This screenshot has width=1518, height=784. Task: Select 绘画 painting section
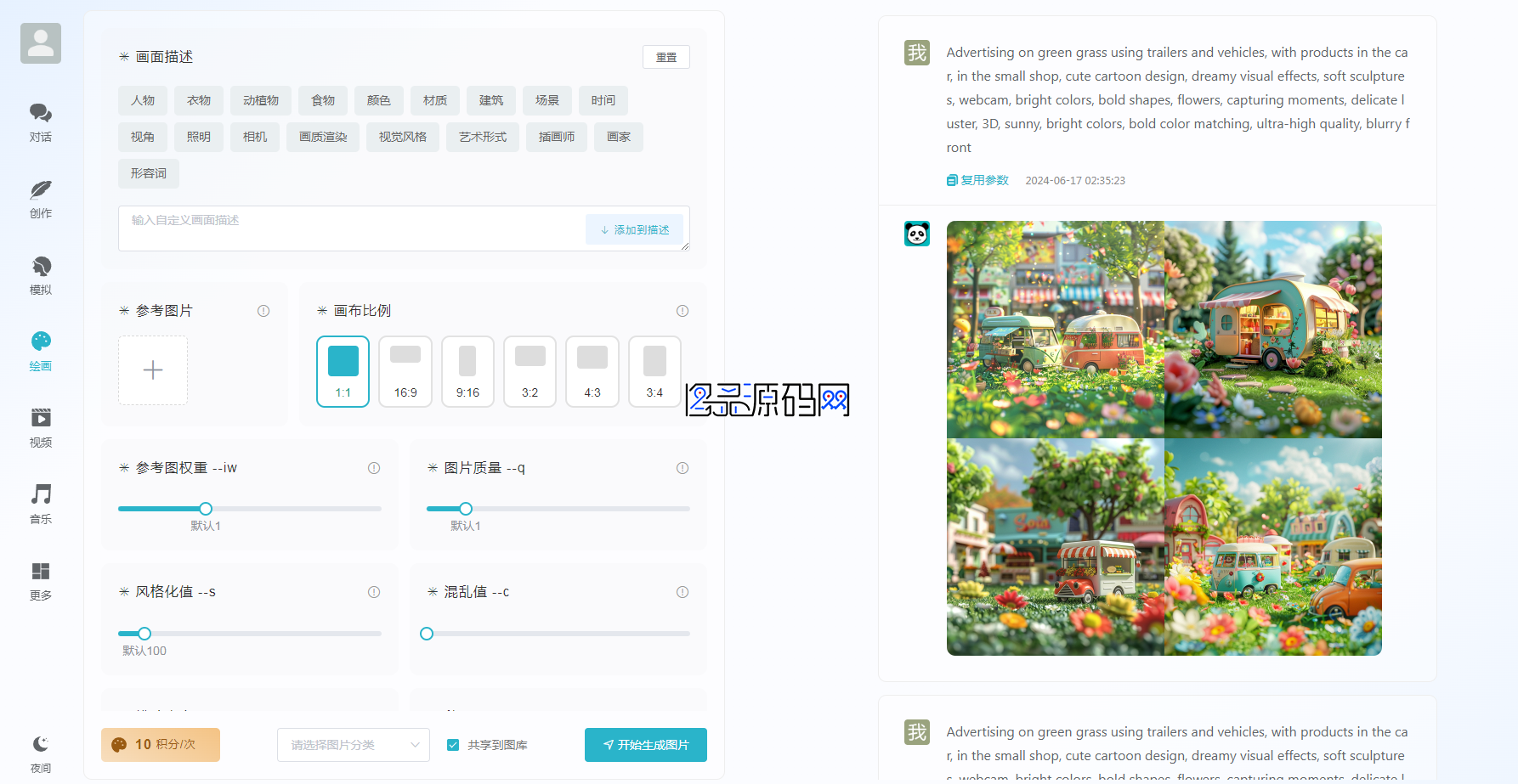(x=41, y=352)
